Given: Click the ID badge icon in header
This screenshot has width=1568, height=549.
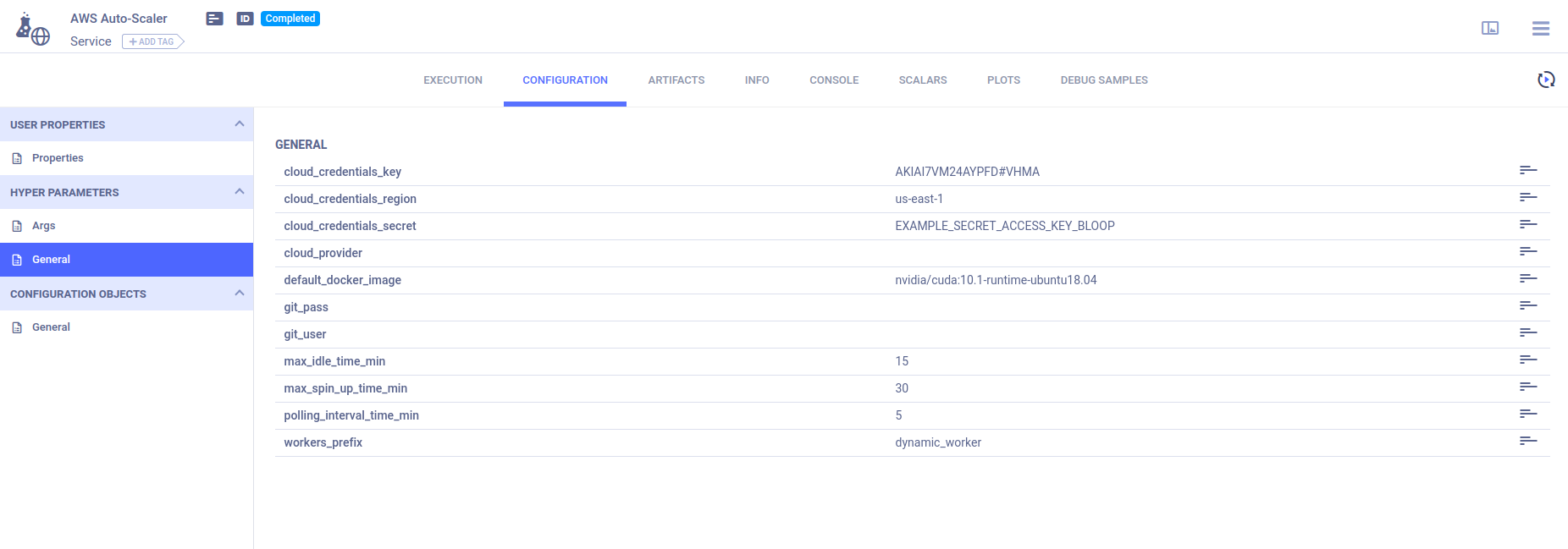Looking at the screenshot, I should click(x=245, y=19).
